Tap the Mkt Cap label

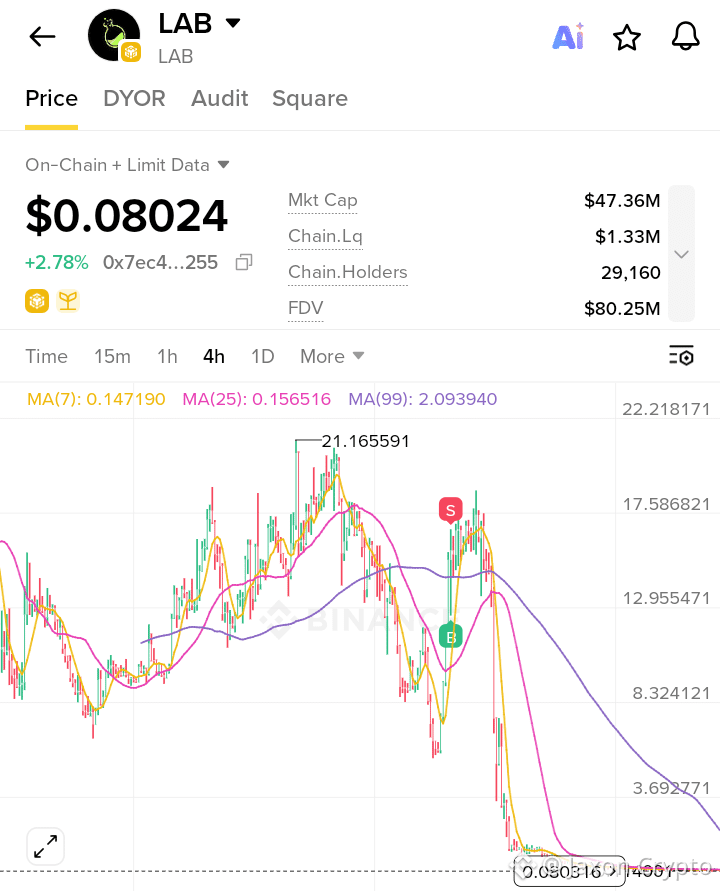click(x=323, y=200)
